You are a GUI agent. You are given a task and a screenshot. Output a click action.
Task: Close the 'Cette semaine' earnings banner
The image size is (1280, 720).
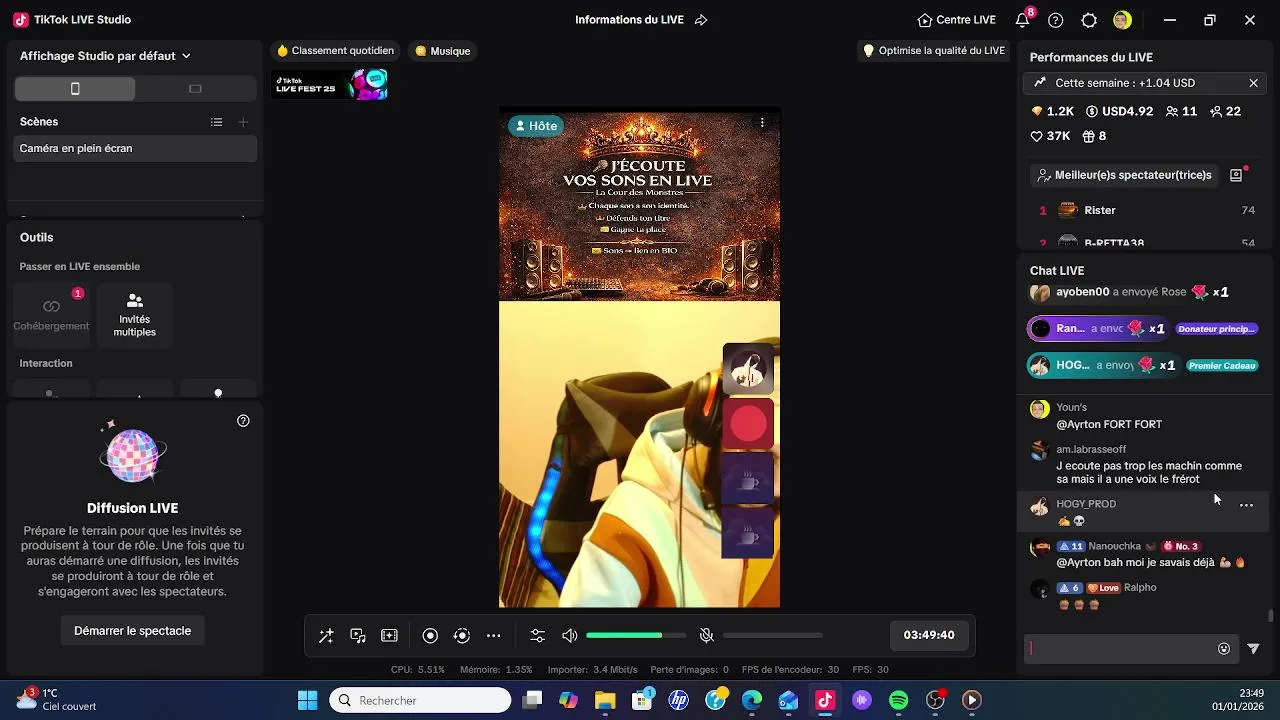[1253, 83]
